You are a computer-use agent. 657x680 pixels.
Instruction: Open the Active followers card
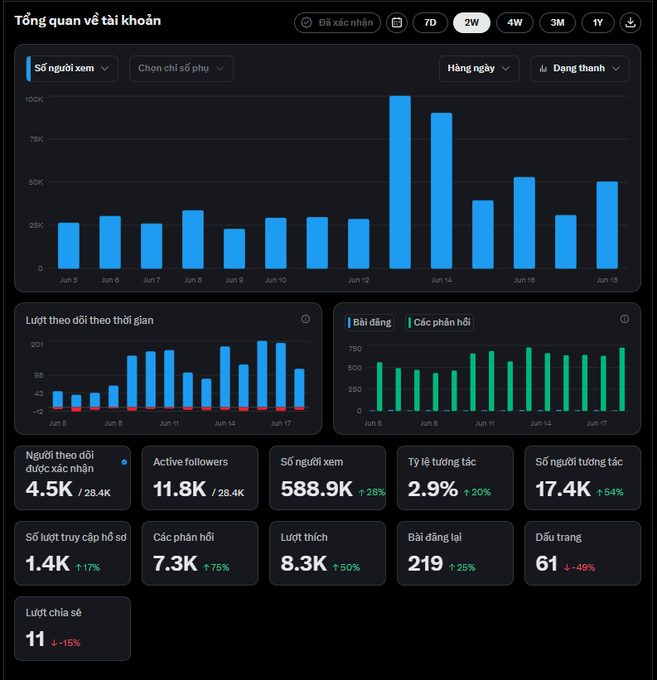click(x=200, y=478)
